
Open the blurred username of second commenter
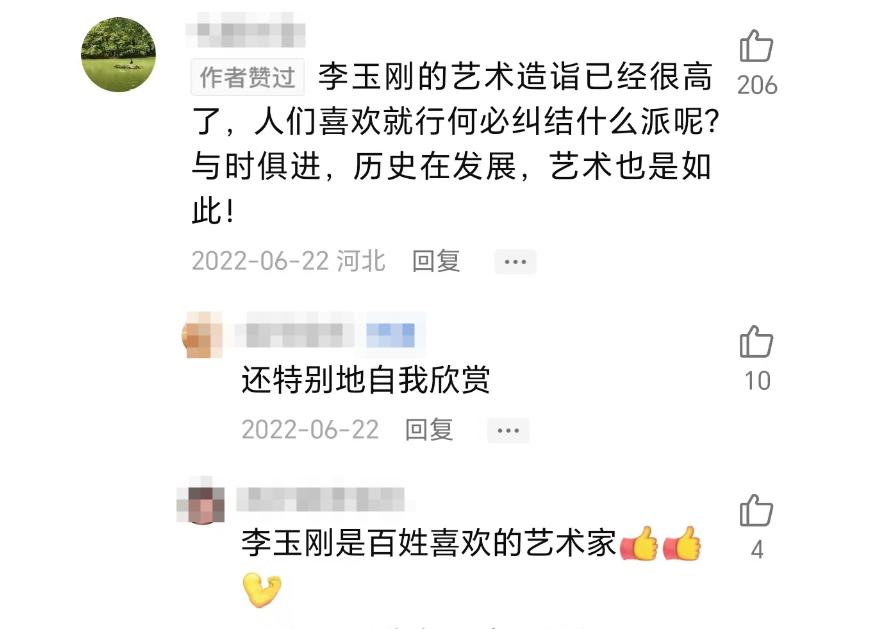(x=295, y=334)
